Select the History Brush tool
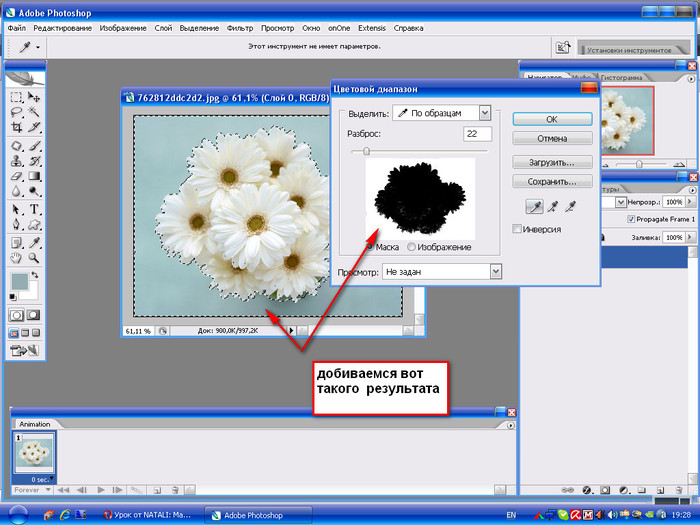This screenshot has height=525, width=700. (x=34, y=161)
